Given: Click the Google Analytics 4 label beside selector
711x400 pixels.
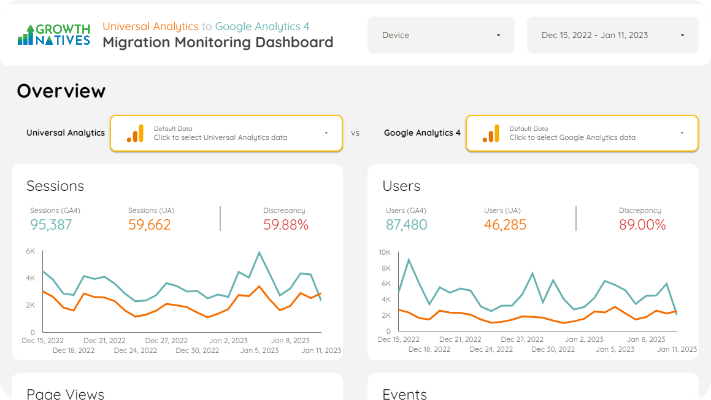Looking at the screenshot, I should pyautogui.click(x=422, y=133).
